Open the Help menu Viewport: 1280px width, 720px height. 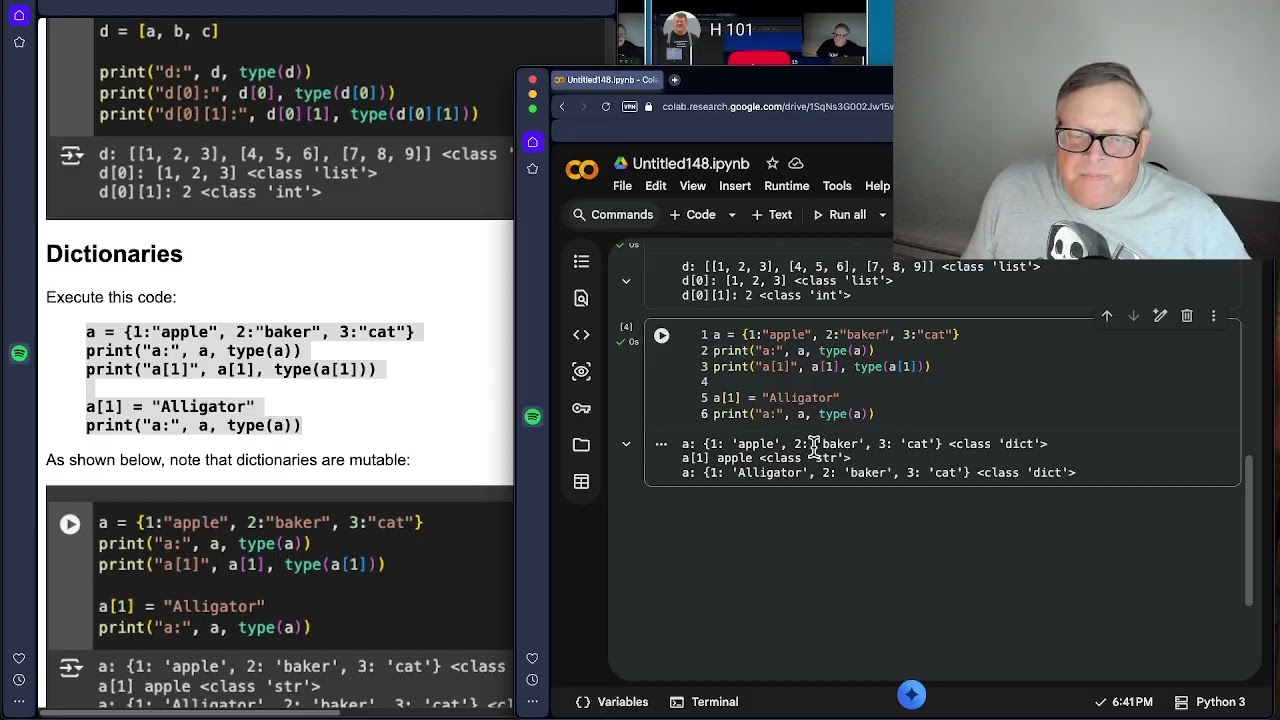click(x=877, y=186)
